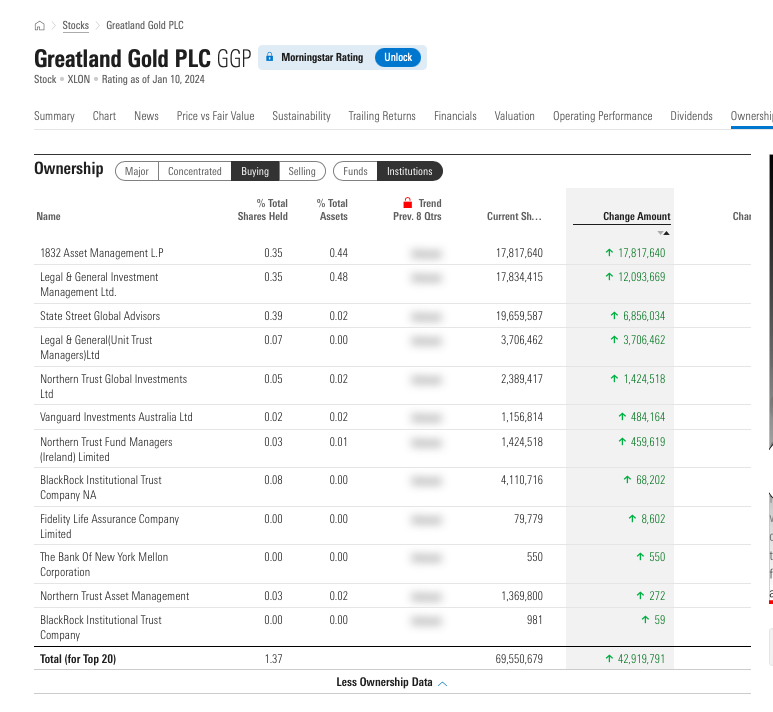Select the Buying ownership filter
773x712 pixels.
[x=255, y=171]
